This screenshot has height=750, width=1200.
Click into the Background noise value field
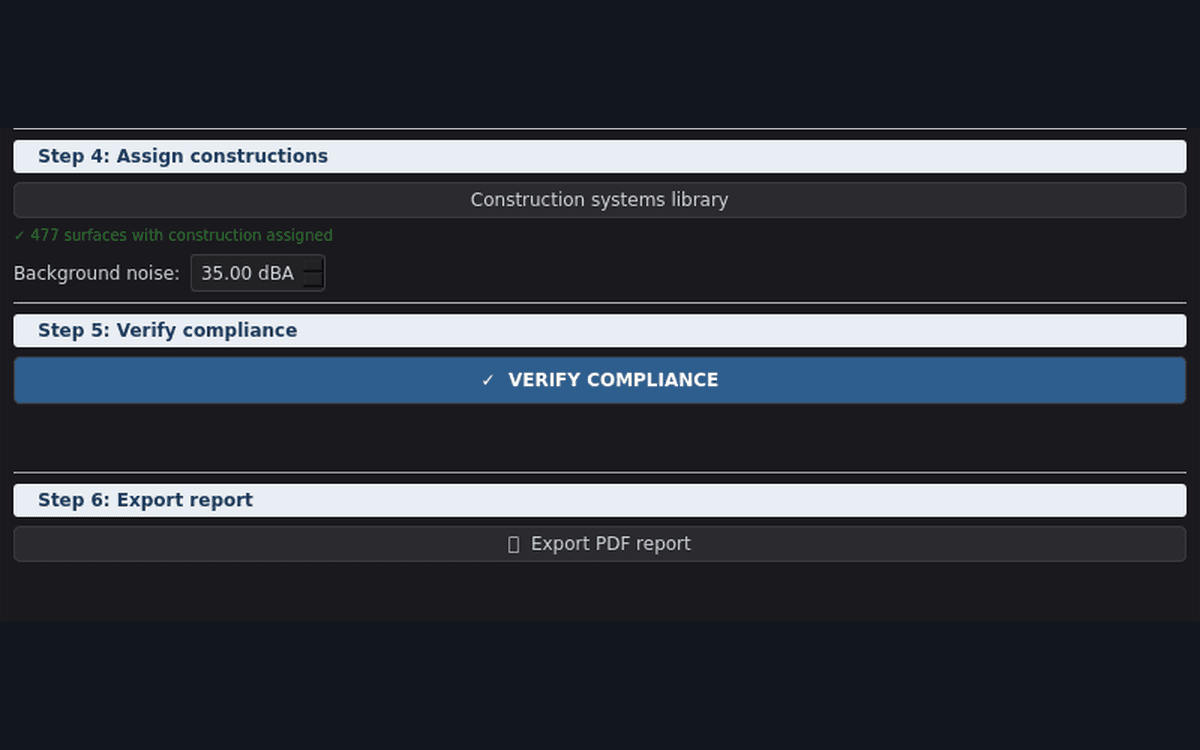tap(247, 273)
